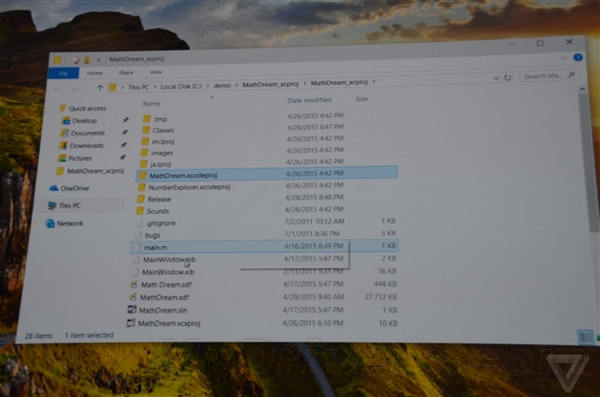Open the .tmp folder icon

(147, 119)
